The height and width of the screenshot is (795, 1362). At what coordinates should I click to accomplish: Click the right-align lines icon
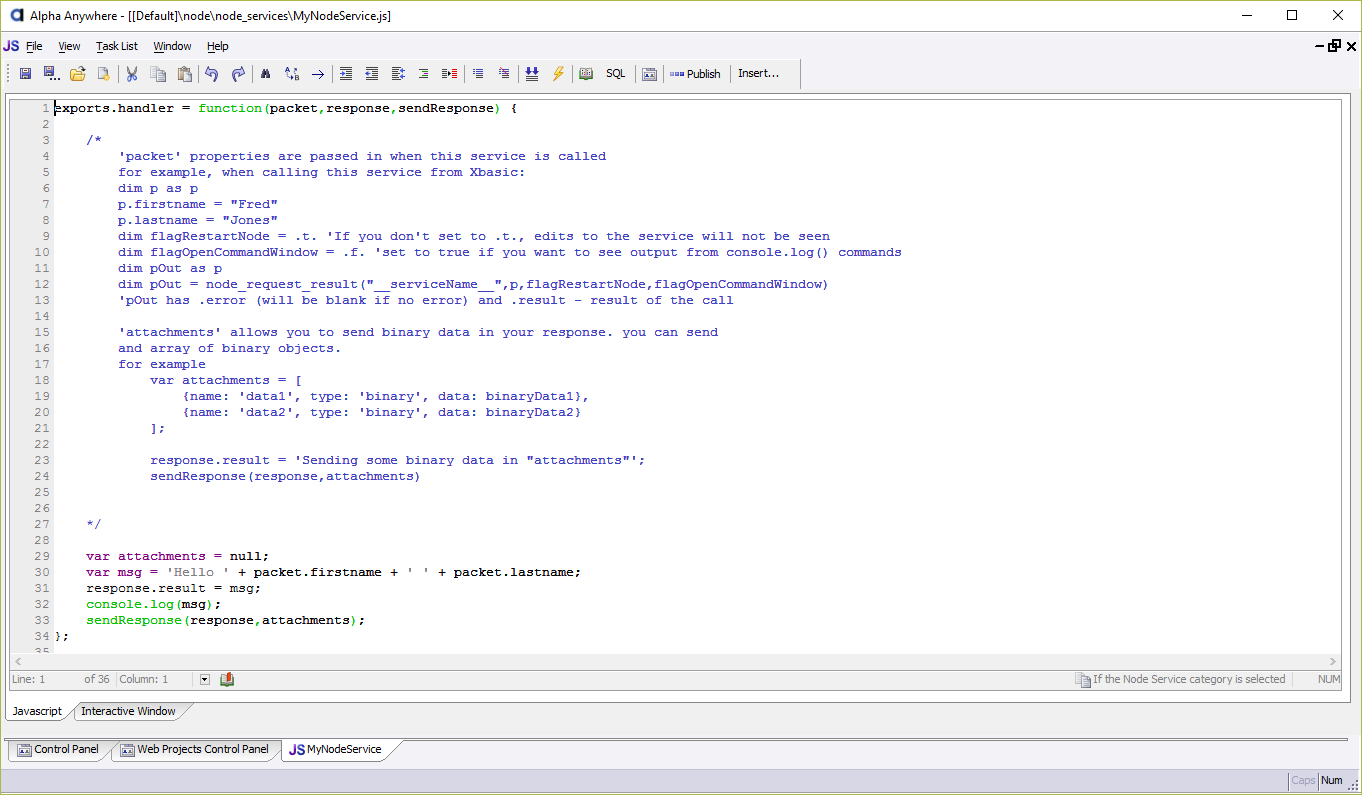click(424, 74)
